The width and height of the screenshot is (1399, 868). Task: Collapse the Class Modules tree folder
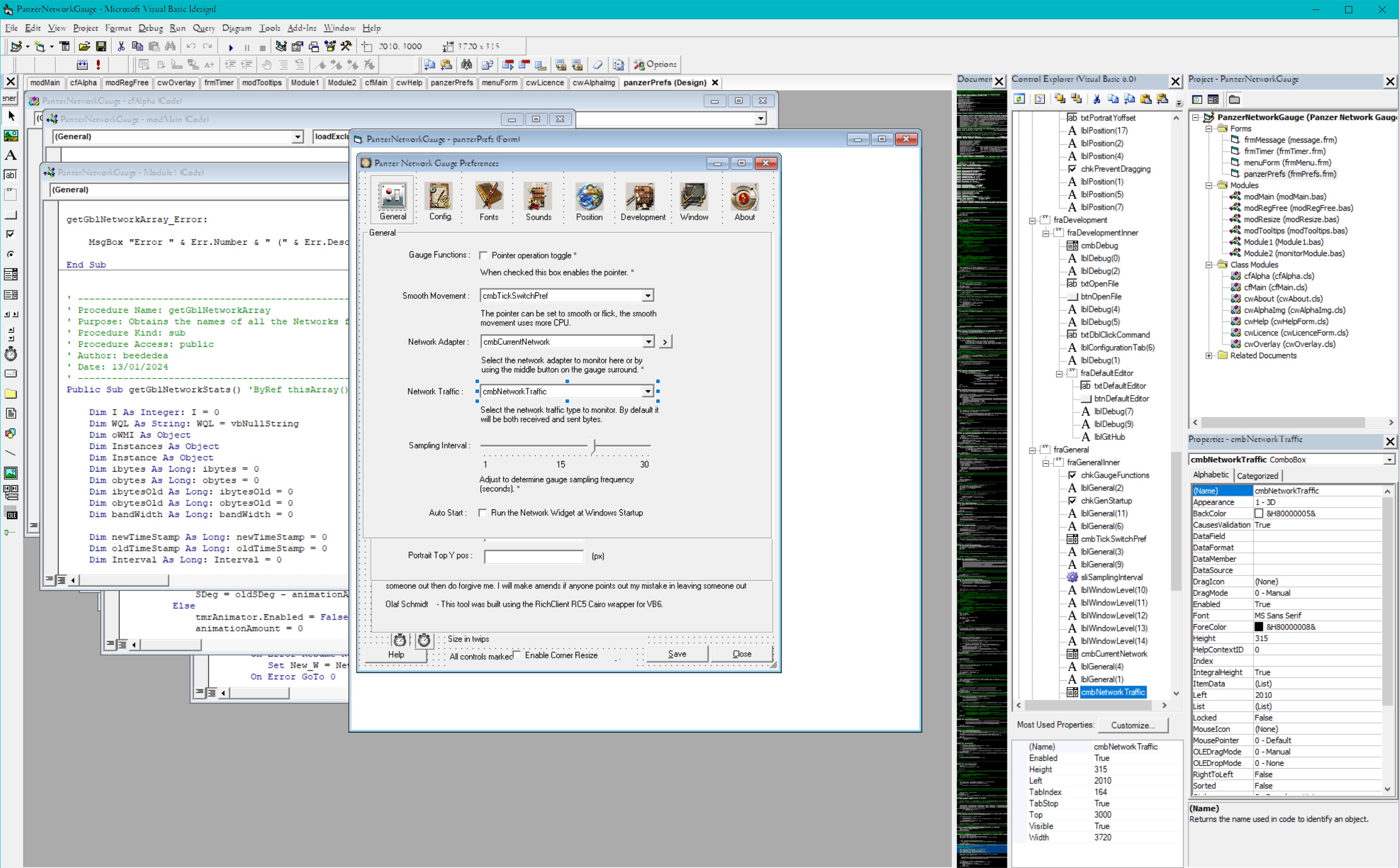1209,265
